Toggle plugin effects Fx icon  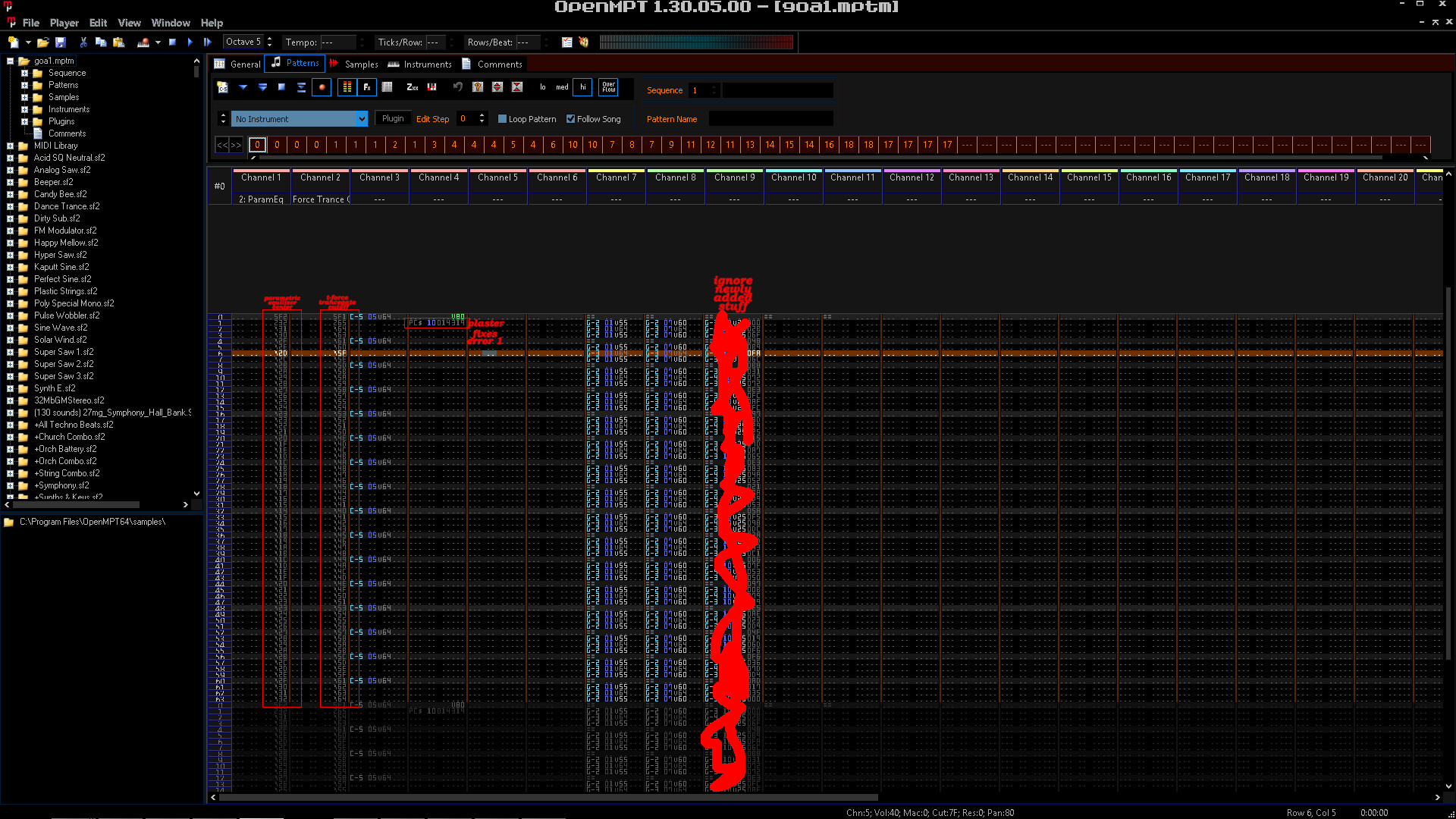point(367,87)
